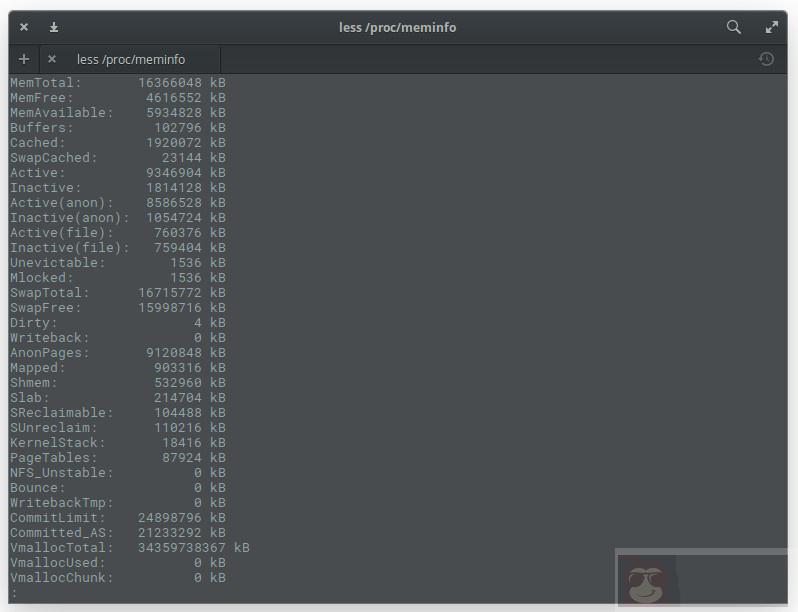Click the AnonPages 9120848 kB line
The image size is (798, 612).
(x=118, y=353)
